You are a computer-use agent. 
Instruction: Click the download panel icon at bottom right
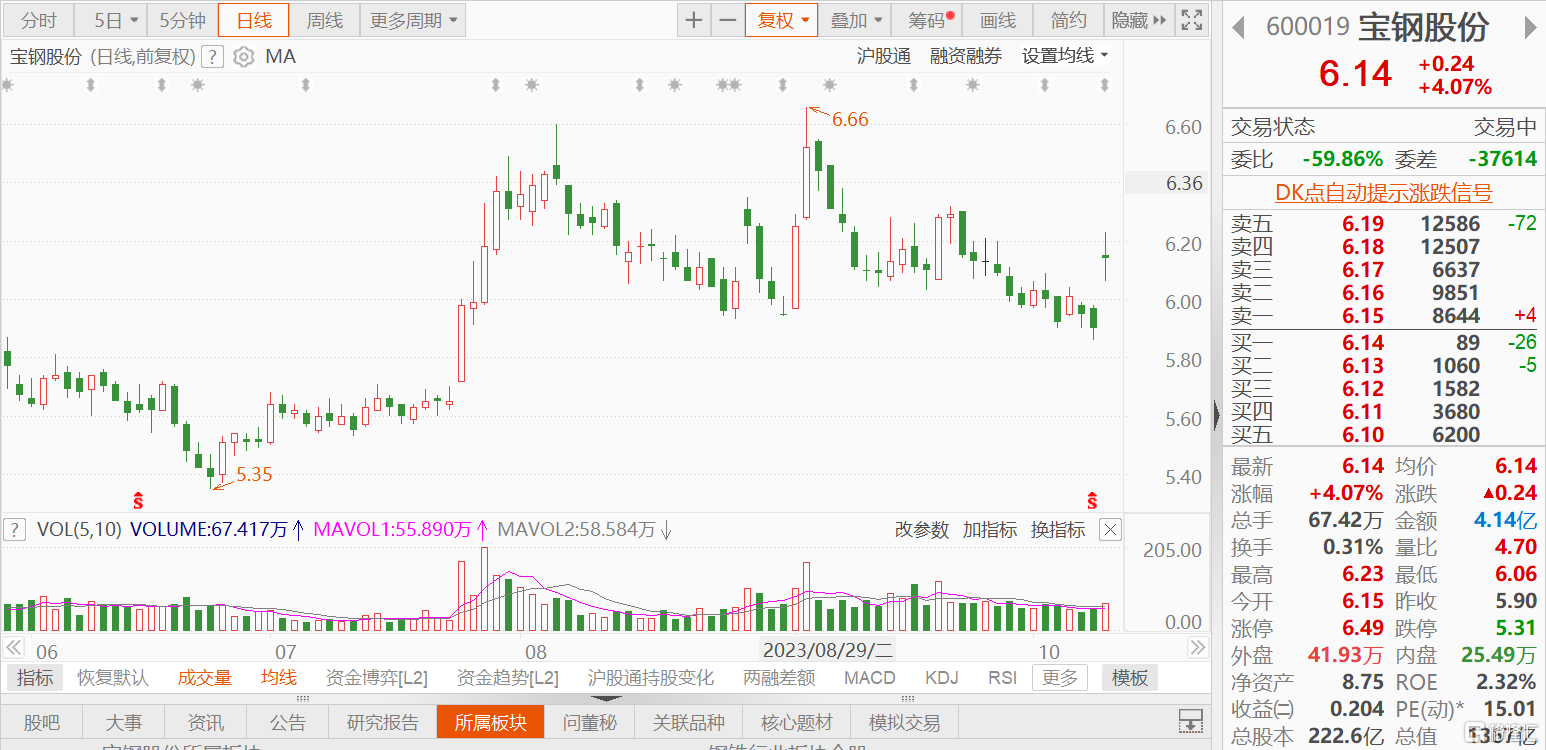(1190, 720)
